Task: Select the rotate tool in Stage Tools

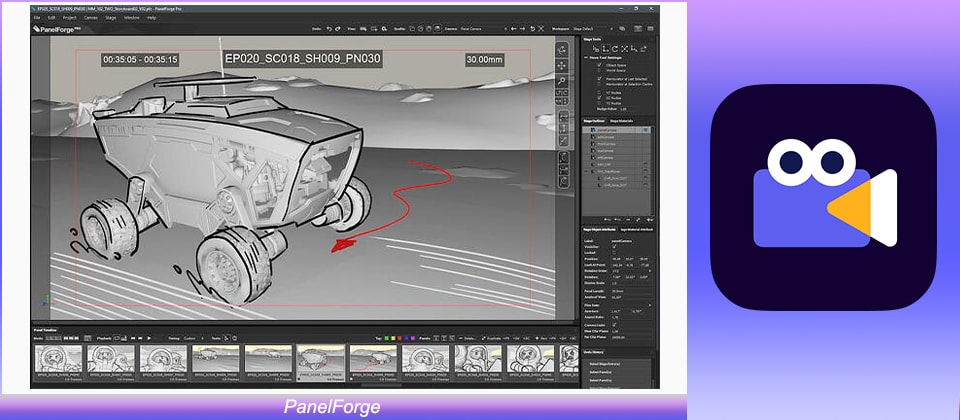Action: pyautogui.click(x=615, y=49)
